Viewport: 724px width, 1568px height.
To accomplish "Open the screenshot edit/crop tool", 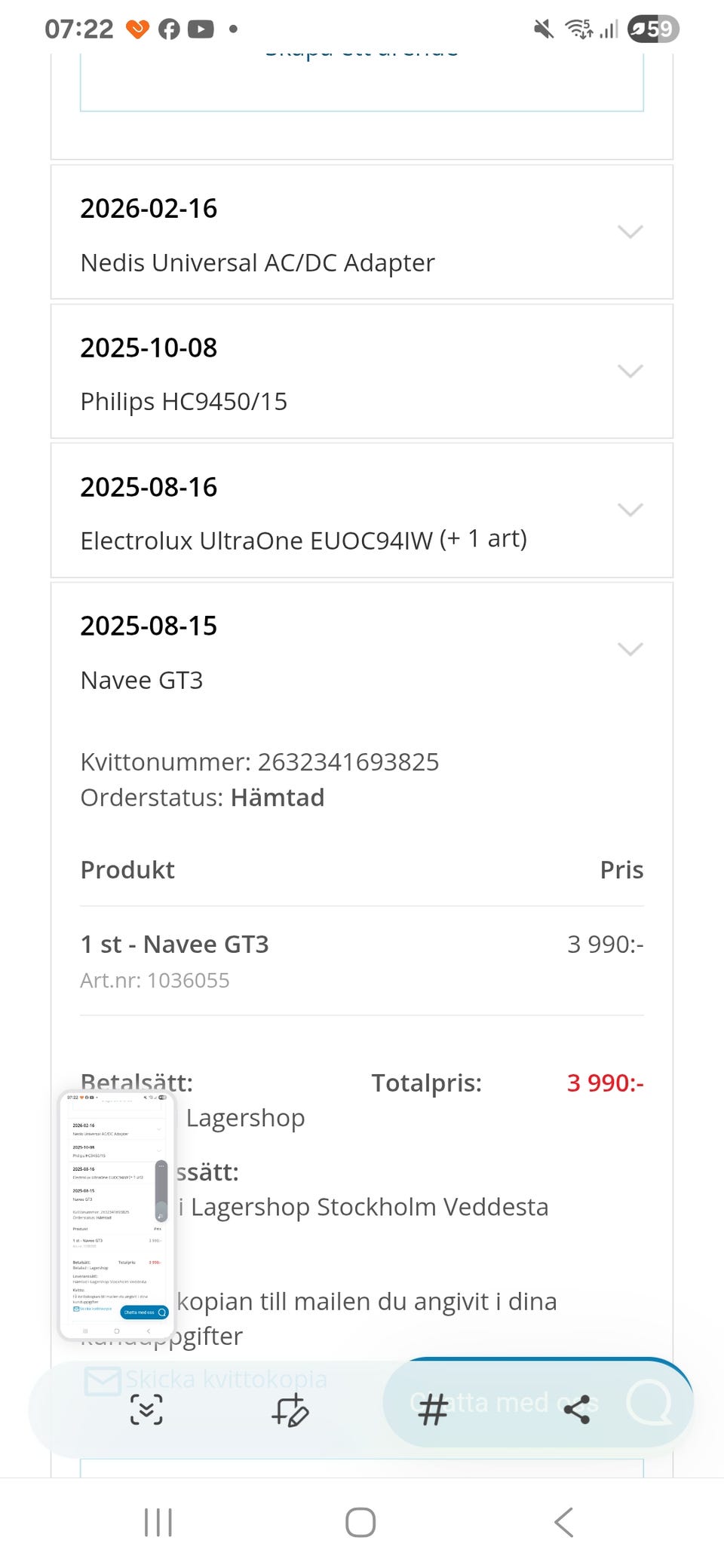I will point(290,1410).
